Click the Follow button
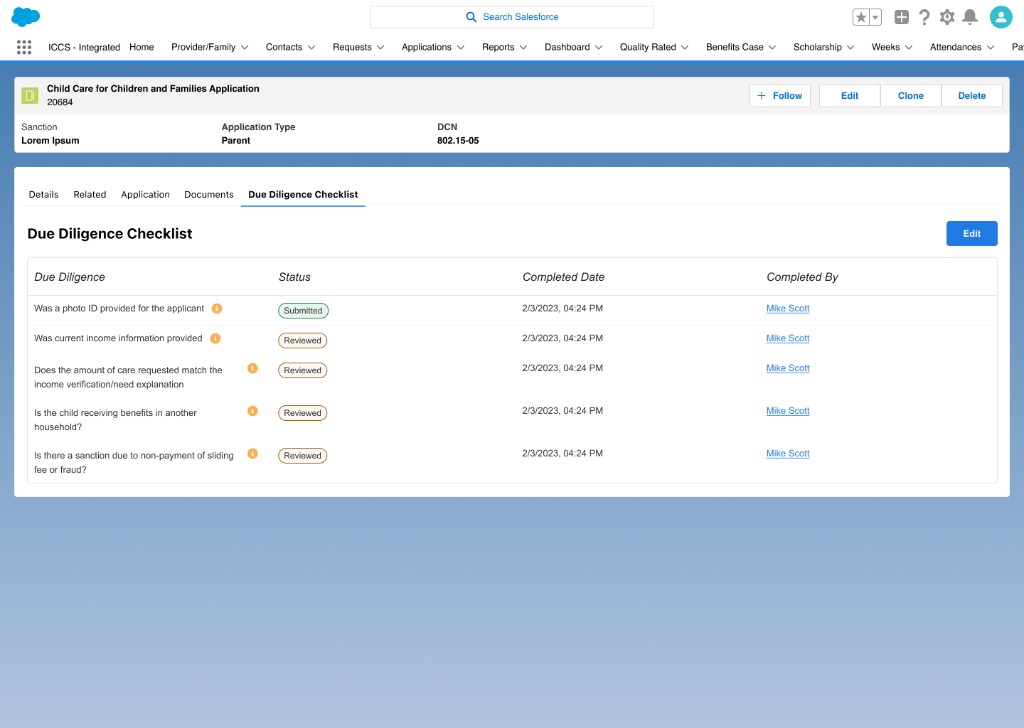Image resolution: width=1024 pixels, height=728 pixels. click(x=780, y=95)
